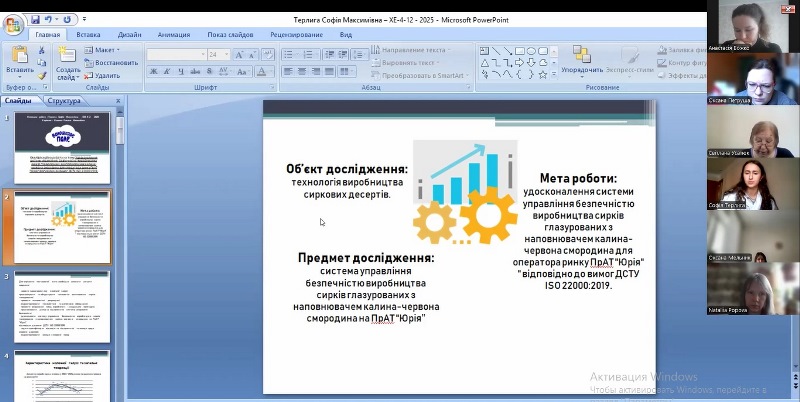Click the Restore (Восстановить) button
800x402 pixels.
(111, 62)
